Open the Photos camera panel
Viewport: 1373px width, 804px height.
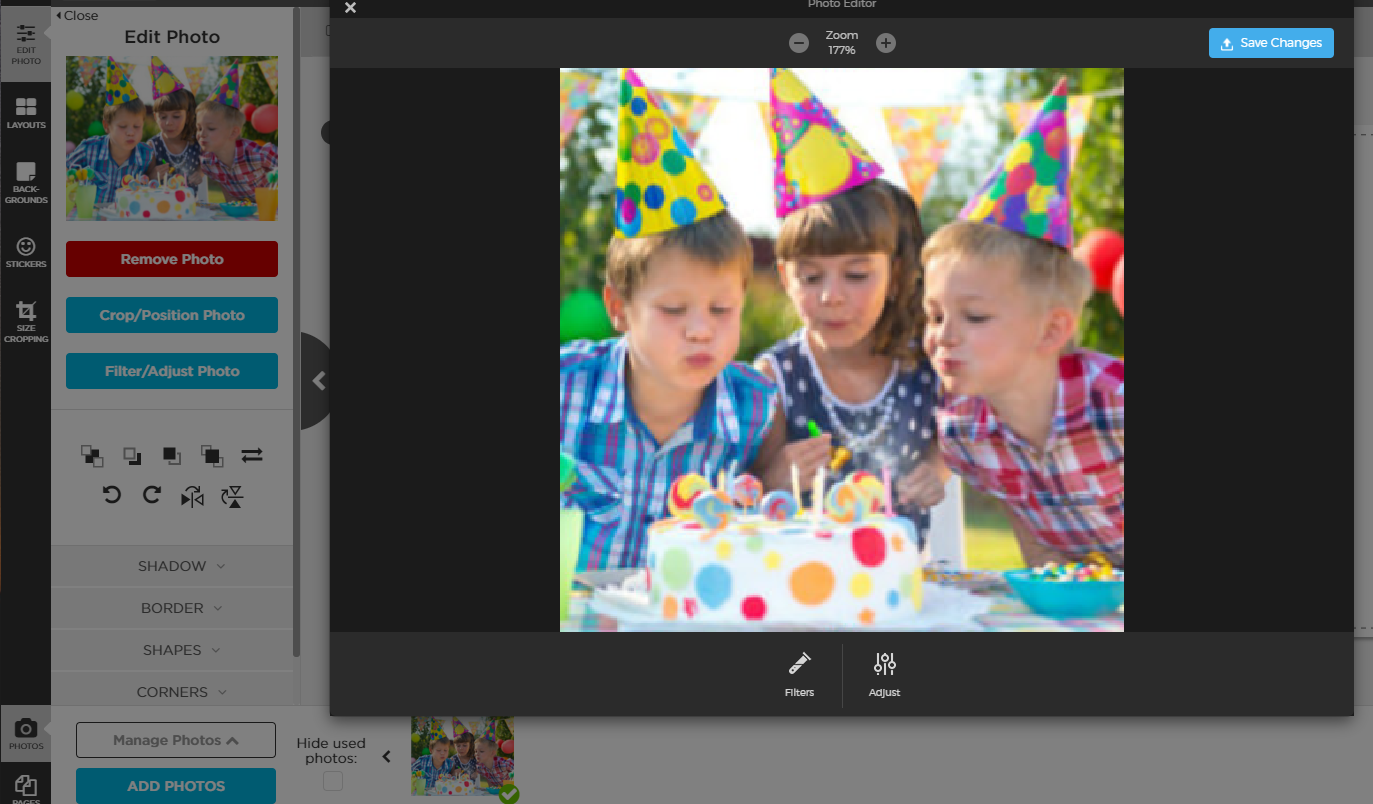[x=26, y=734]
